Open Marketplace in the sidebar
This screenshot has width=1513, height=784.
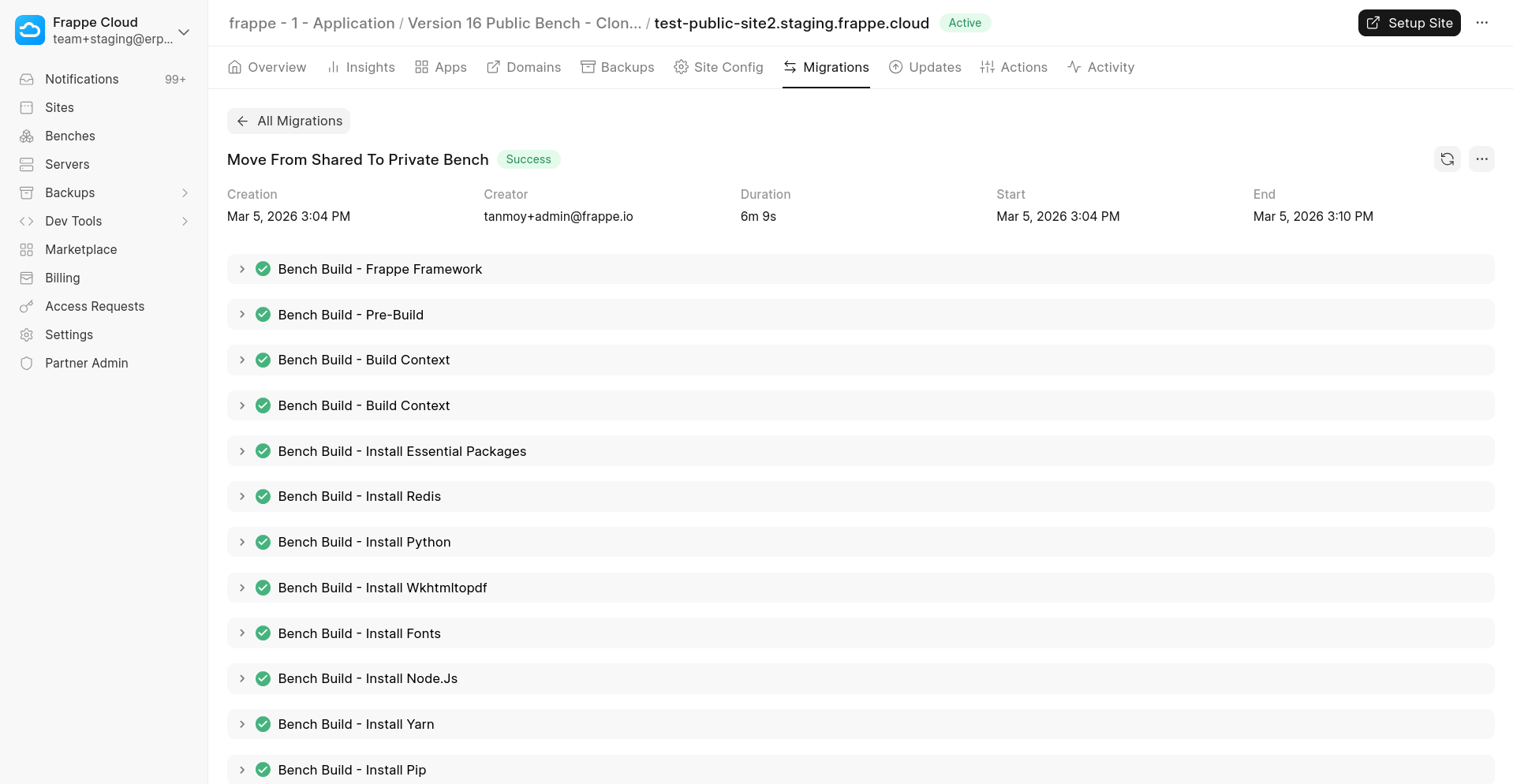tap(80, 249)
